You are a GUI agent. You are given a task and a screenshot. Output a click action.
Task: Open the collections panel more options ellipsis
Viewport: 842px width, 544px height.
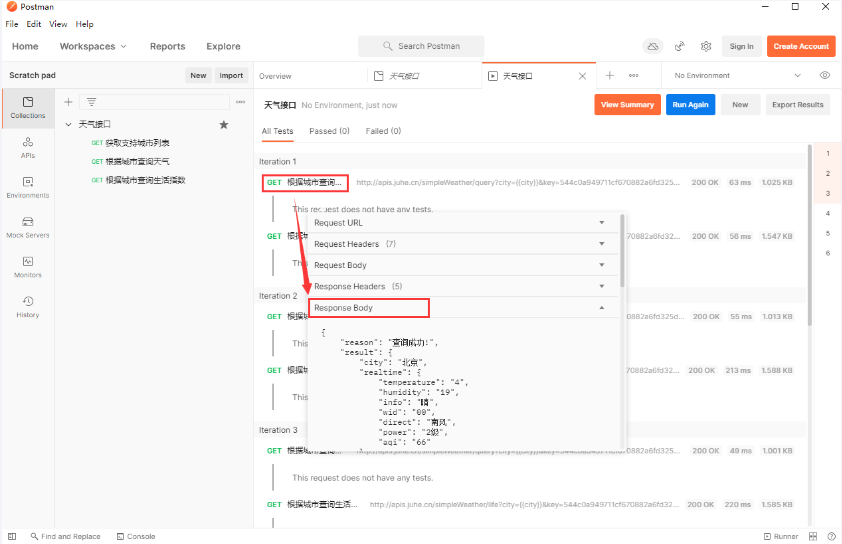pyautogui.click(x=240, y=102)
